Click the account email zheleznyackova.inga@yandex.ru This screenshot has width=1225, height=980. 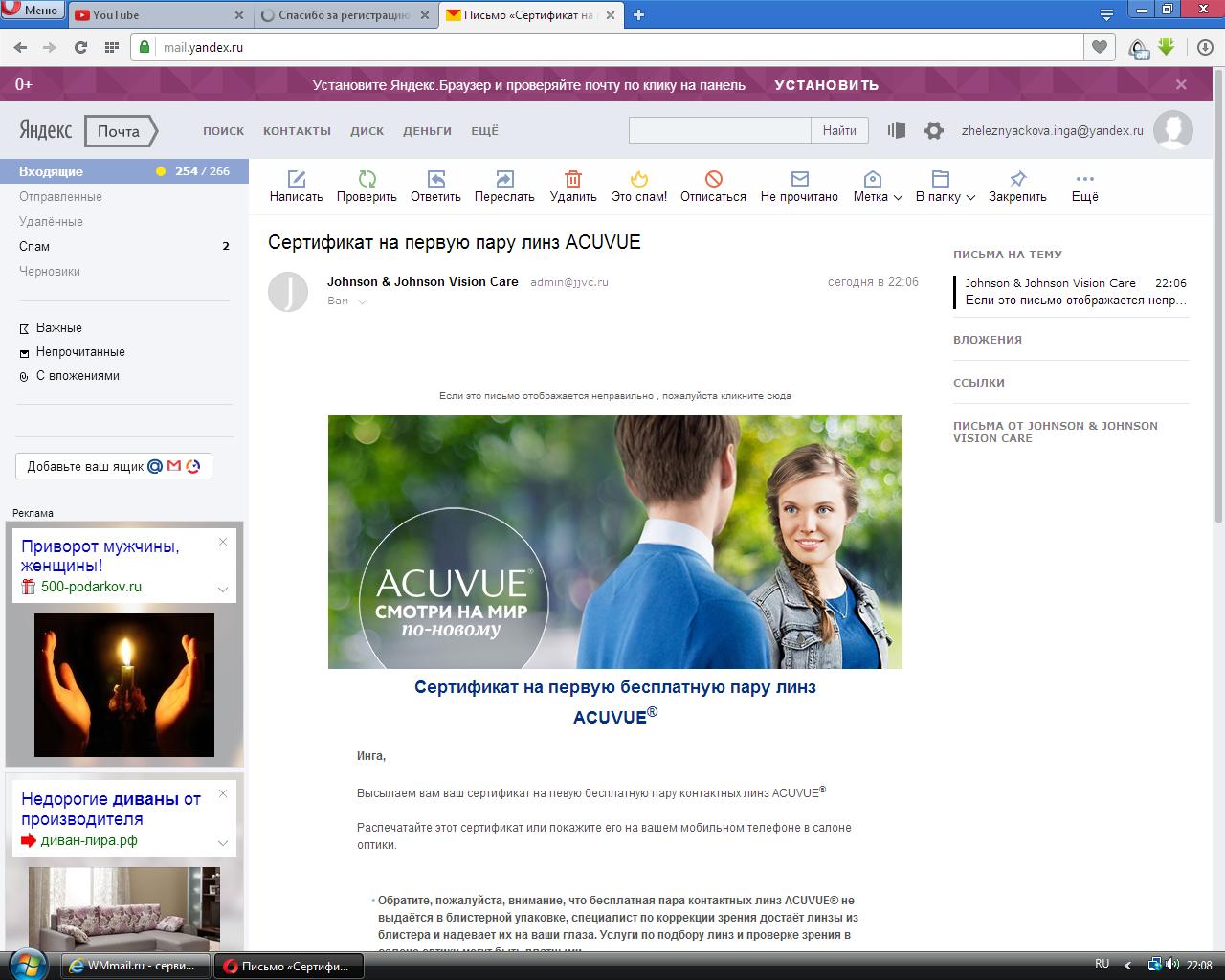1053,131
